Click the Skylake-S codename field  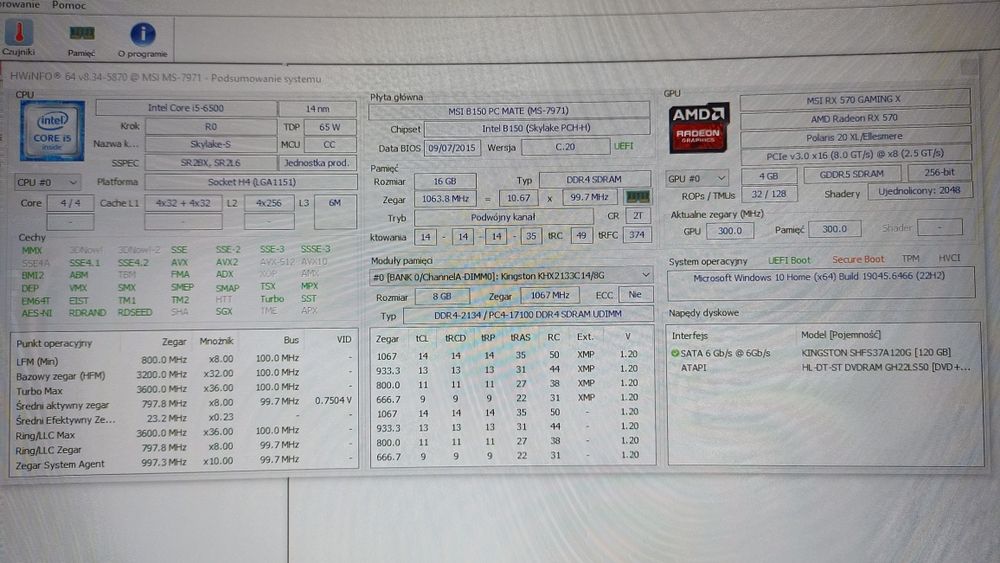point(210,144)
